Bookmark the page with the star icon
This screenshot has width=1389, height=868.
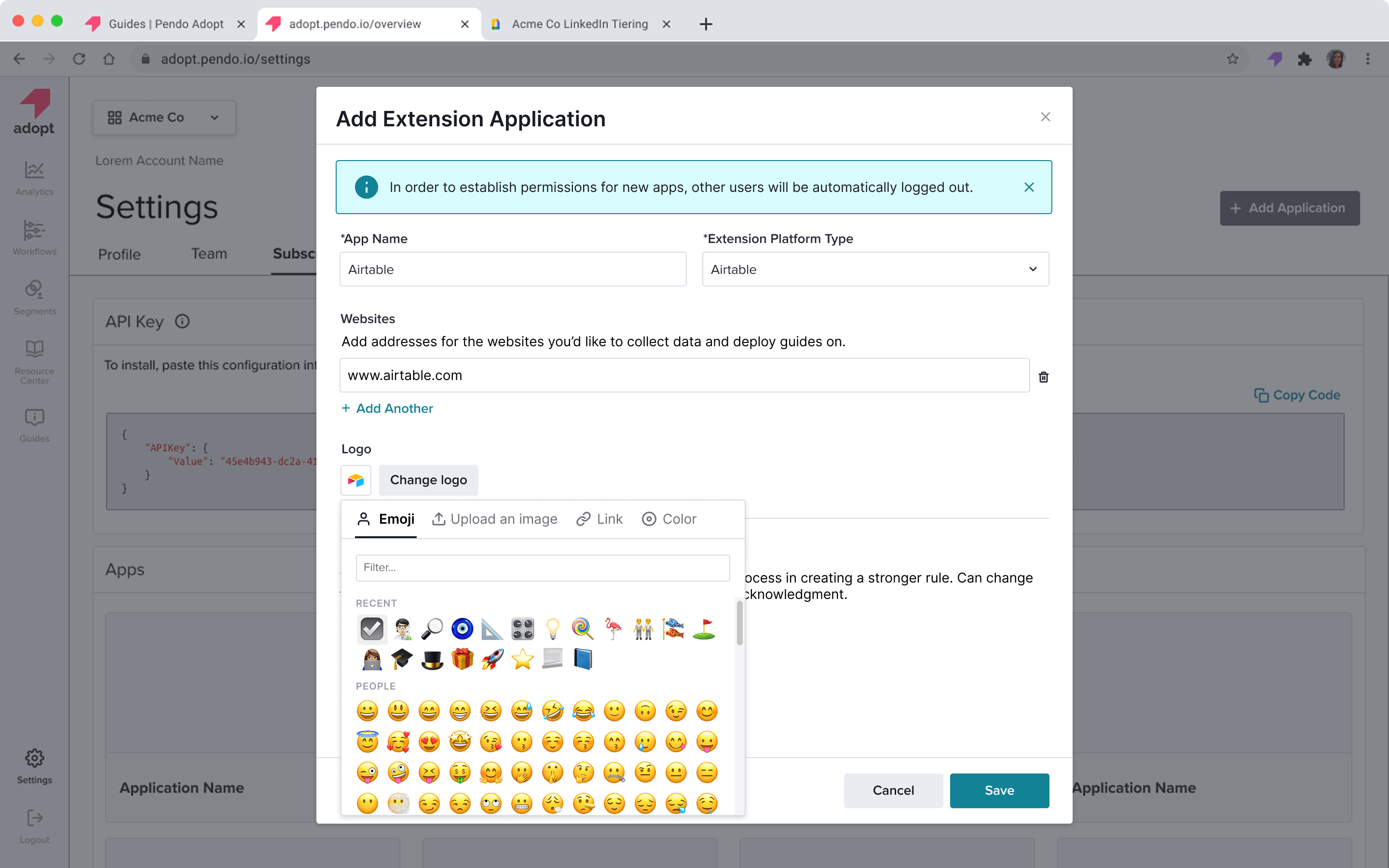point(1232,58)
